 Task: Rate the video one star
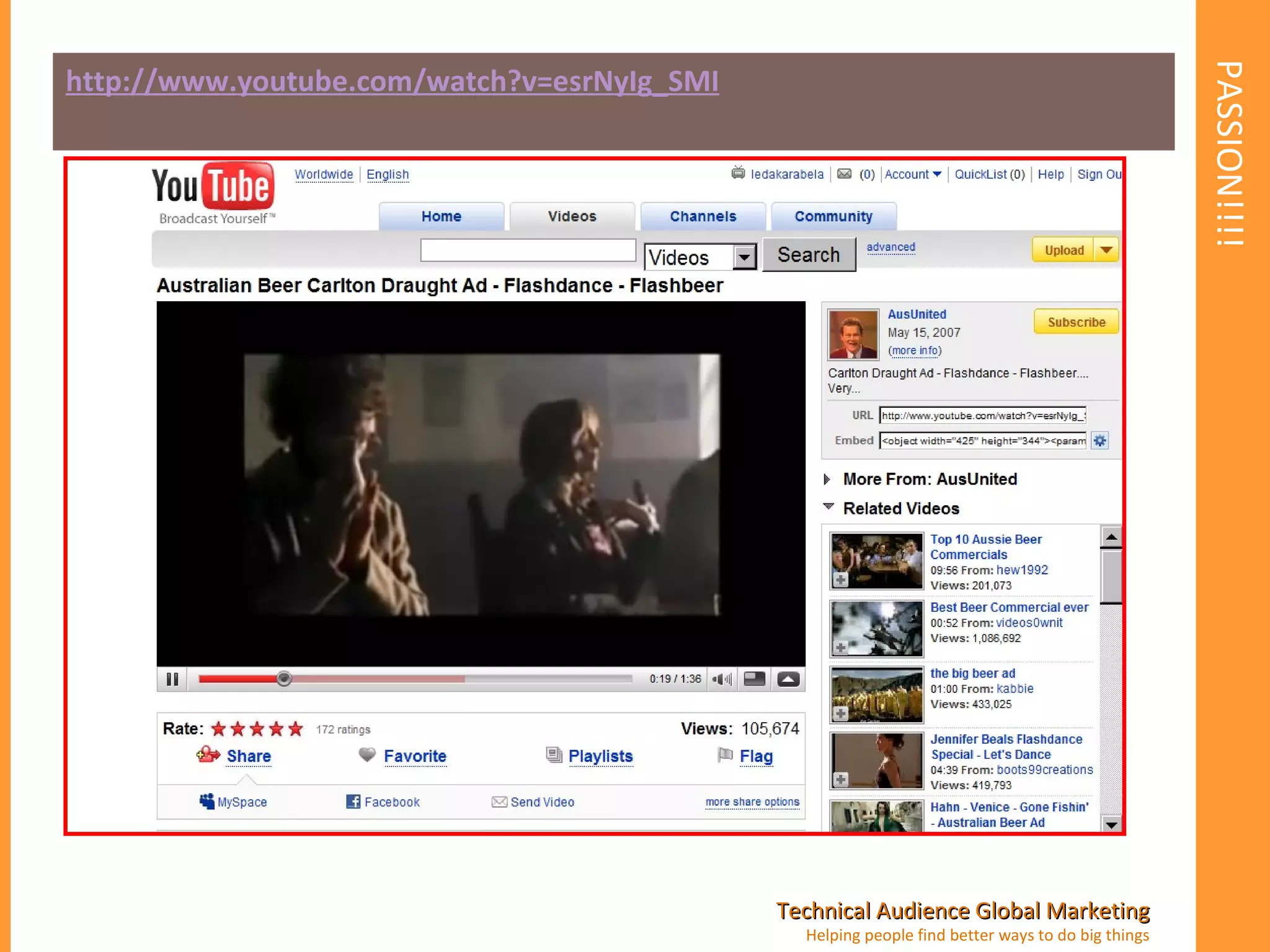click(x=218, y=729)
